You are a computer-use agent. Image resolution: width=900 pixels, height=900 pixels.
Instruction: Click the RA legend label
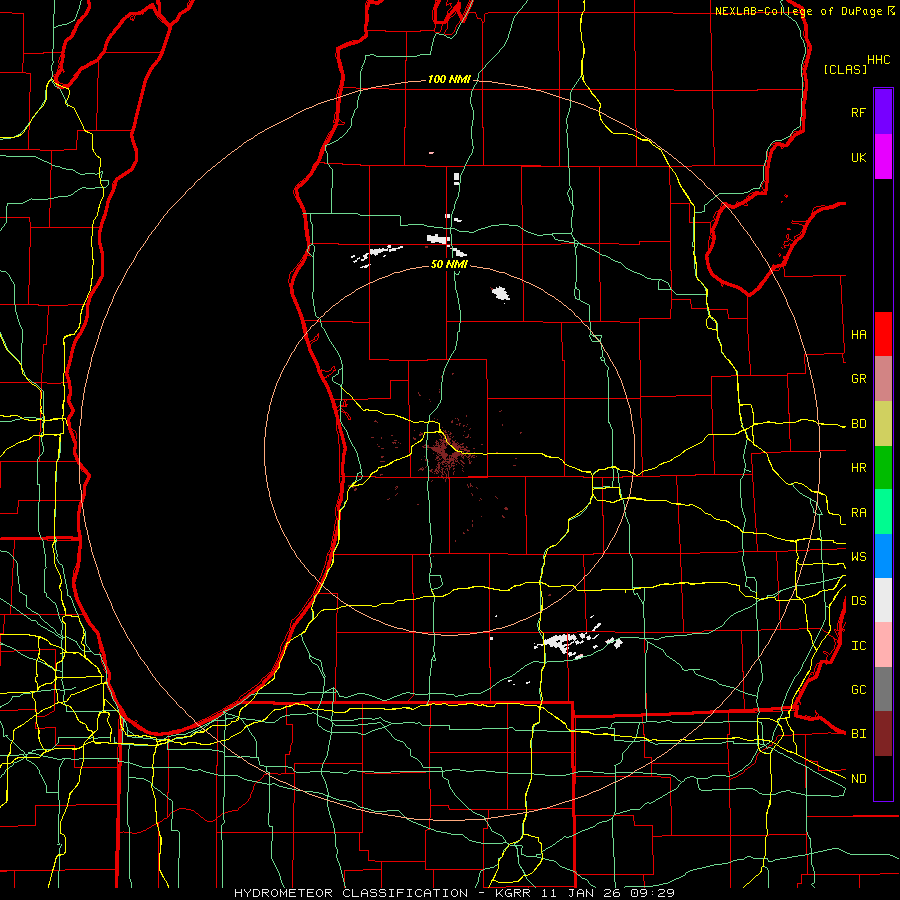[858, 513]
